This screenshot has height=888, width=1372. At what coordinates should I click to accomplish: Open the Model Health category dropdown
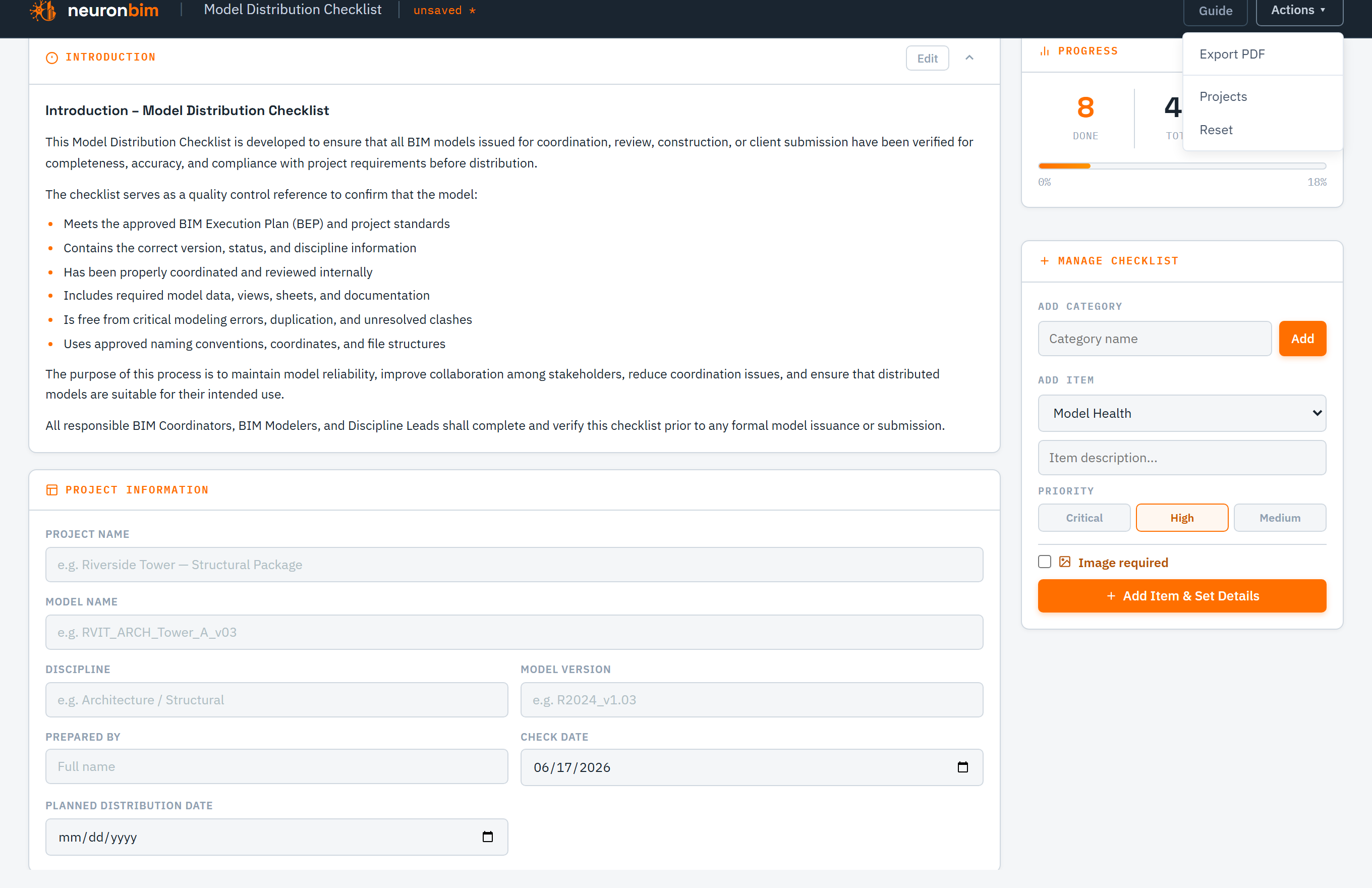tap(1182, 413)
